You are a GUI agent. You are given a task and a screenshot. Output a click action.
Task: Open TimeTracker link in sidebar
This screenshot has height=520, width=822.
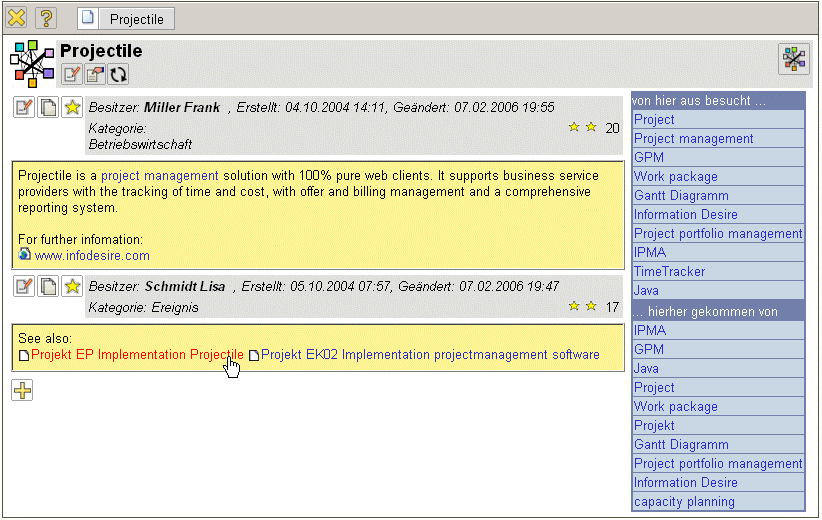[x=669, y=272]
